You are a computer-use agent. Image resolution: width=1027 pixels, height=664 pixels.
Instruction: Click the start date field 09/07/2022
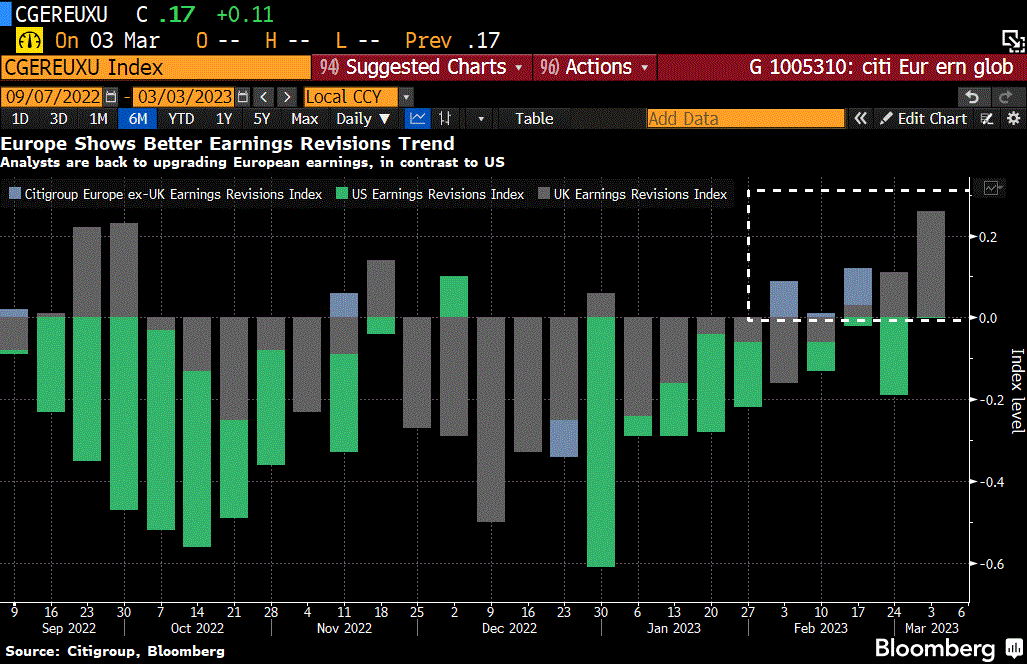[53, 97]
